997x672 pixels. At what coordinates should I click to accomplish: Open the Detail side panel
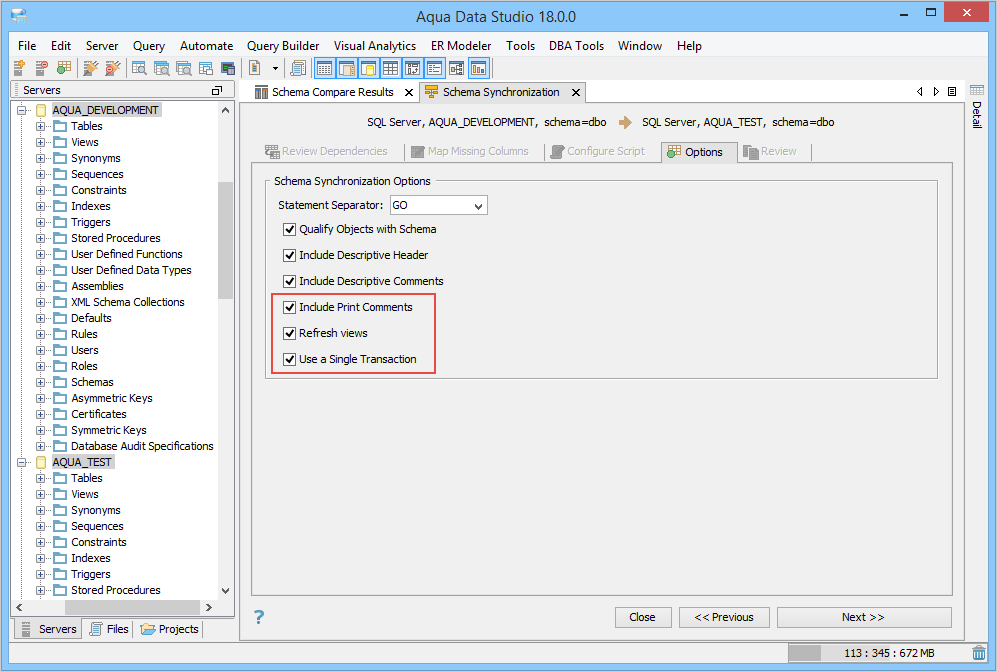point(977,106)
